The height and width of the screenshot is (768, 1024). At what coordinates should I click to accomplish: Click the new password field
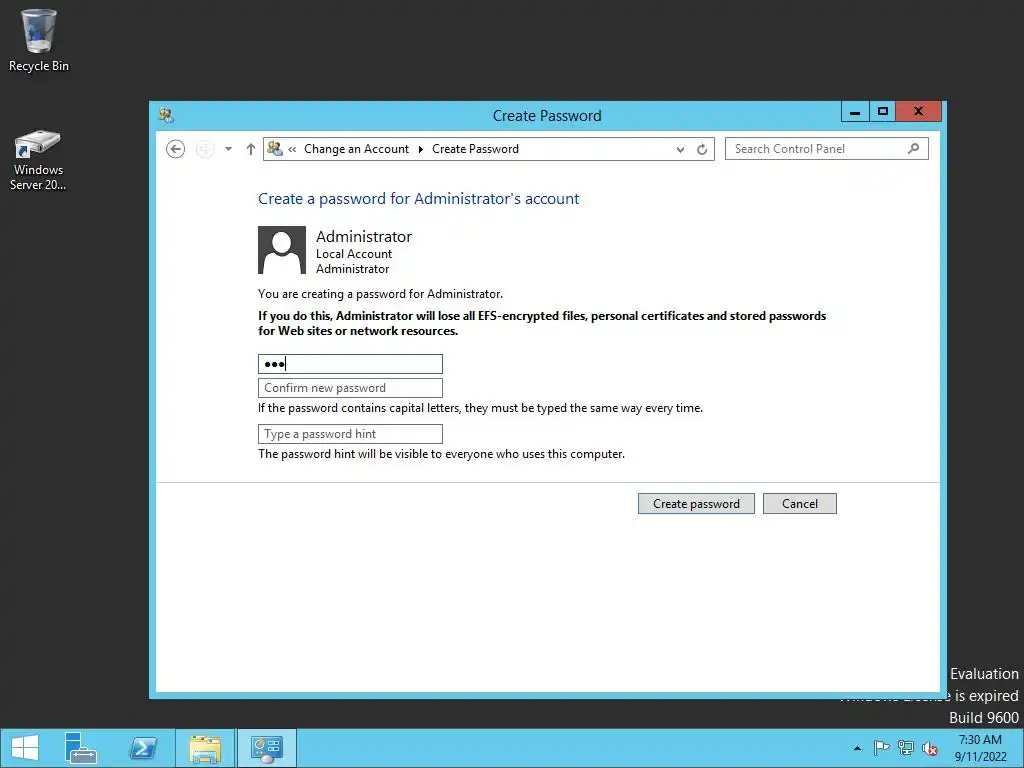click(x=350, y=364)
